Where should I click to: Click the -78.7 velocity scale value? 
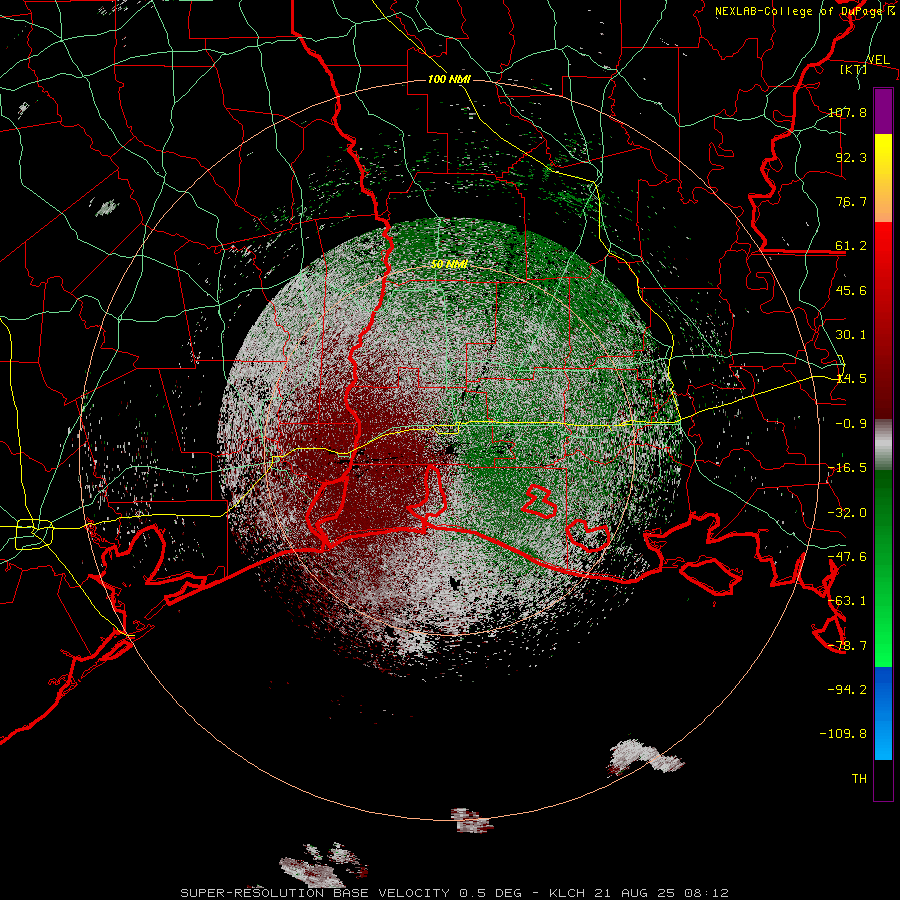(x=847, y=646)
